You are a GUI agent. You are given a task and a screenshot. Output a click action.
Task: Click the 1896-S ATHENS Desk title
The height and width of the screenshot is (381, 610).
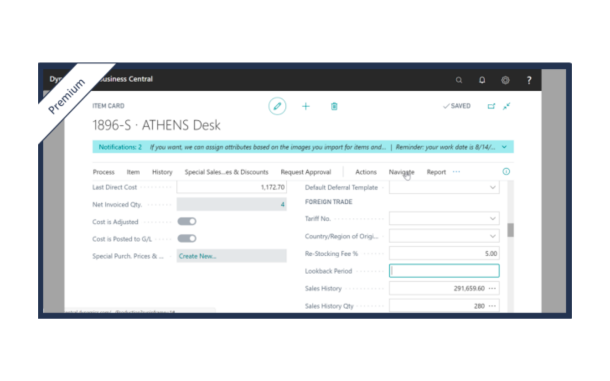[156, 125]
